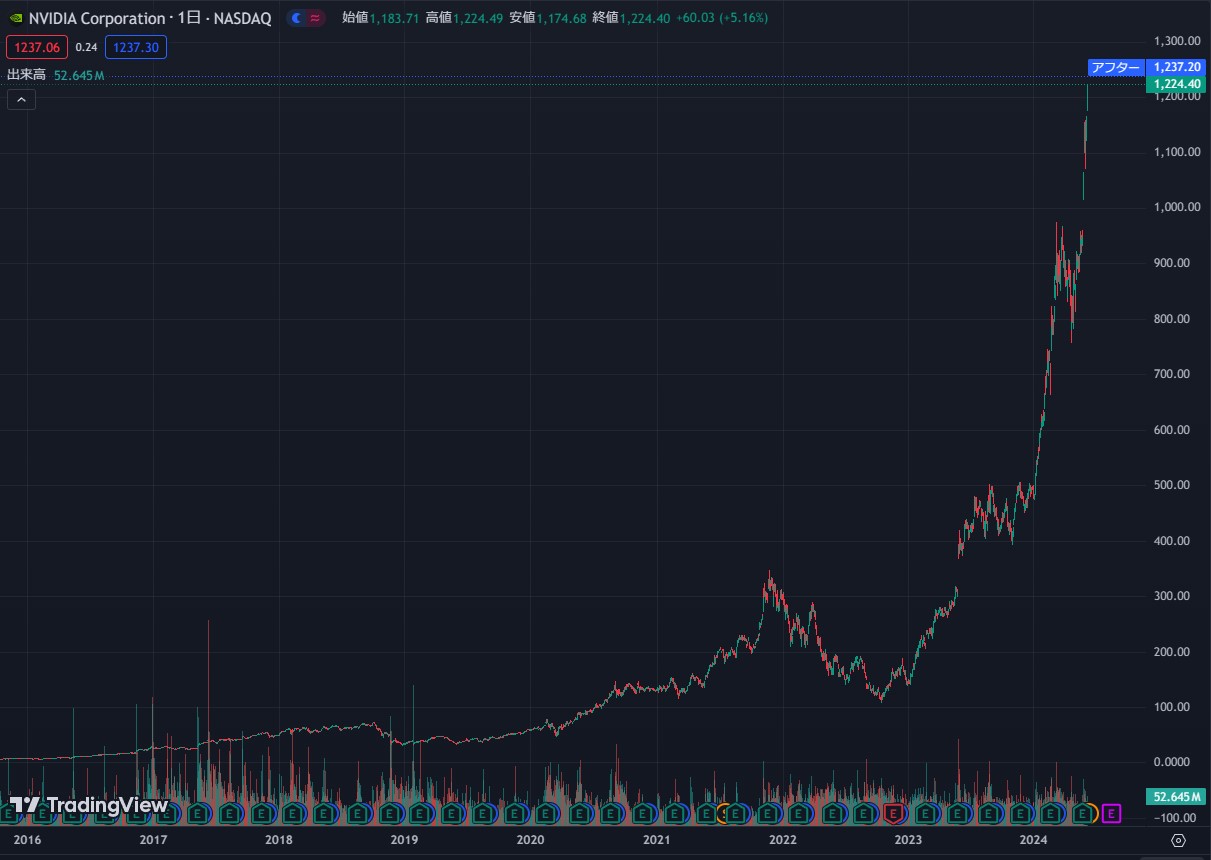Click the moon post-market session icon
This screenshot has width=1211, height=860.
click(296, 18)
